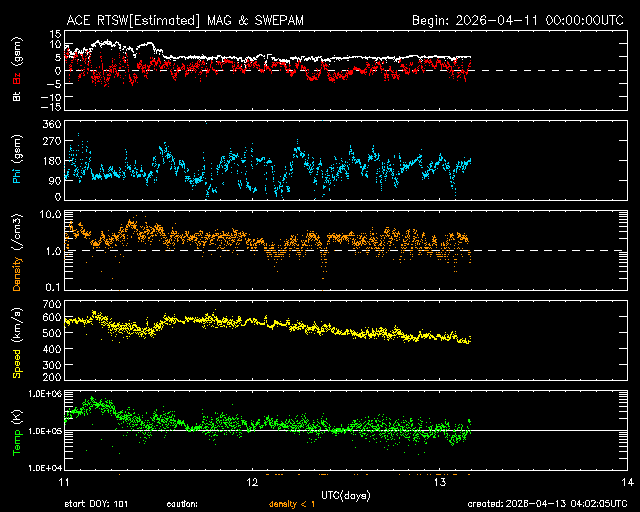Select day 13 on the time axis
640x512 pixels.
[439, 483]
